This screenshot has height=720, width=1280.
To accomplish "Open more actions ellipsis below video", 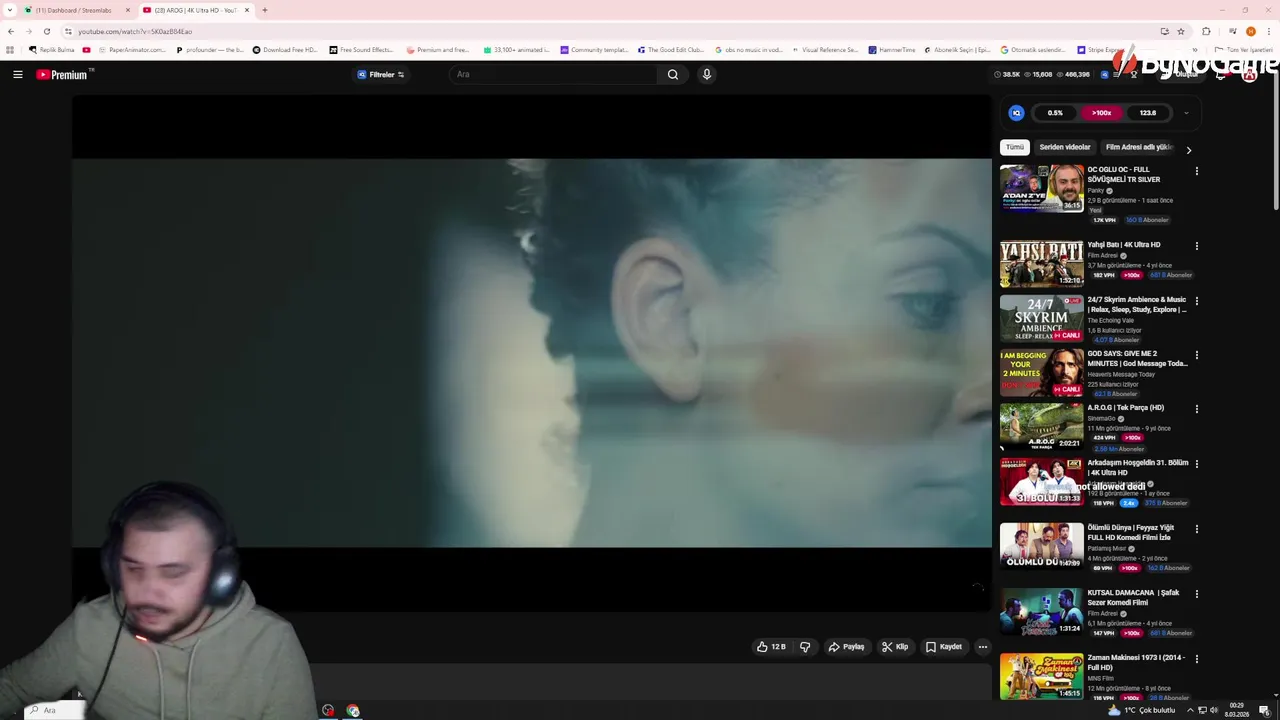I will coord(983,647).
